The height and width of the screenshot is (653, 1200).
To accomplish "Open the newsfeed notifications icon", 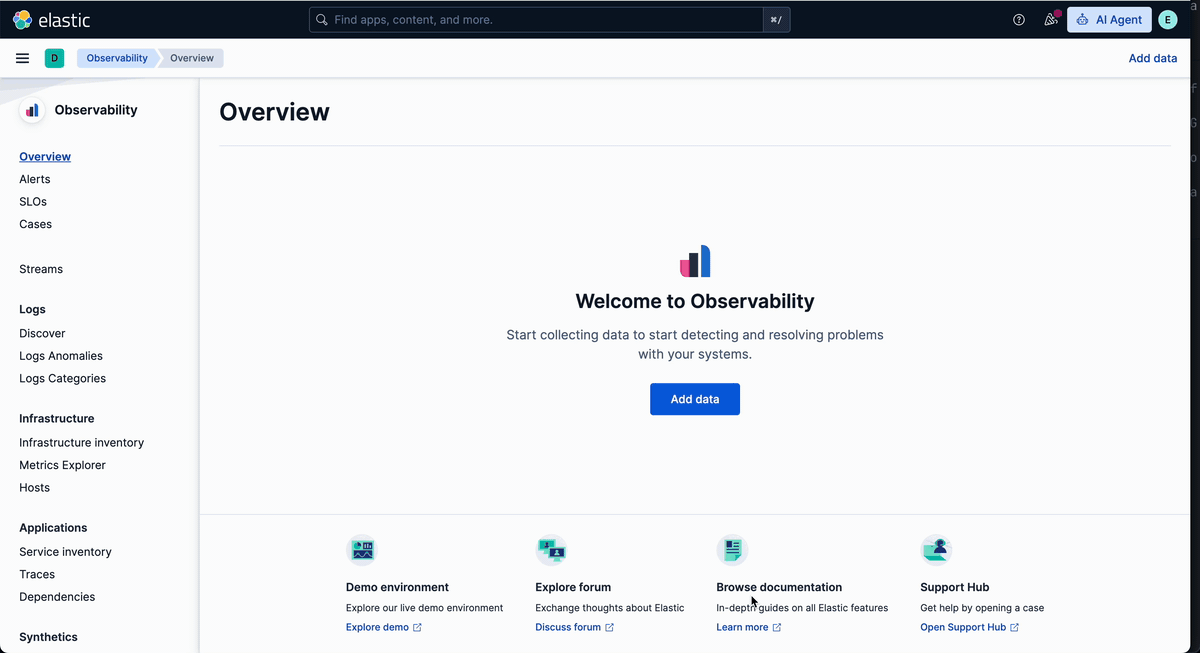I will [1050, 20].
